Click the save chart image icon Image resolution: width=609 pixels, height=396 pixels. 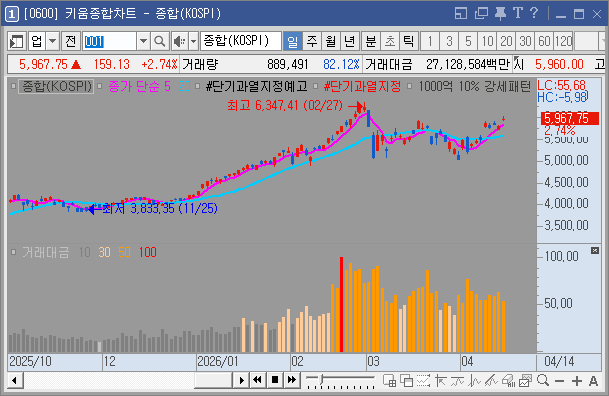click(x=525, y=380)
